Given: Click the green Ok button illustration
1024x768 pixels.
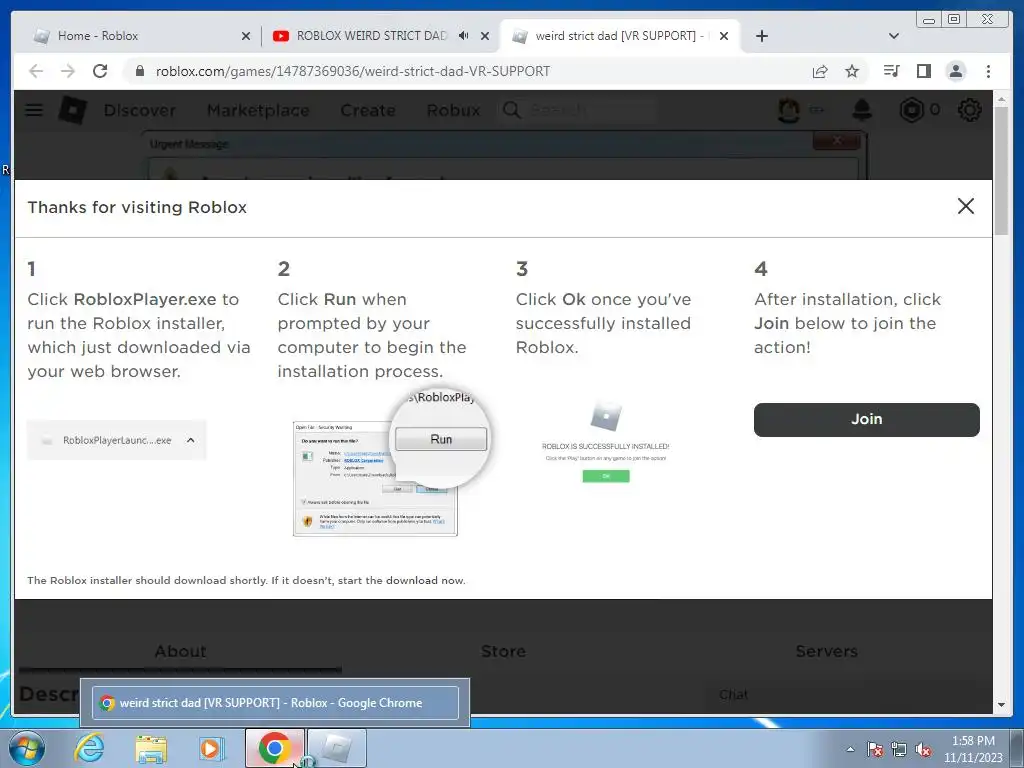Looking at the screenshot, I should click(606, 476).
